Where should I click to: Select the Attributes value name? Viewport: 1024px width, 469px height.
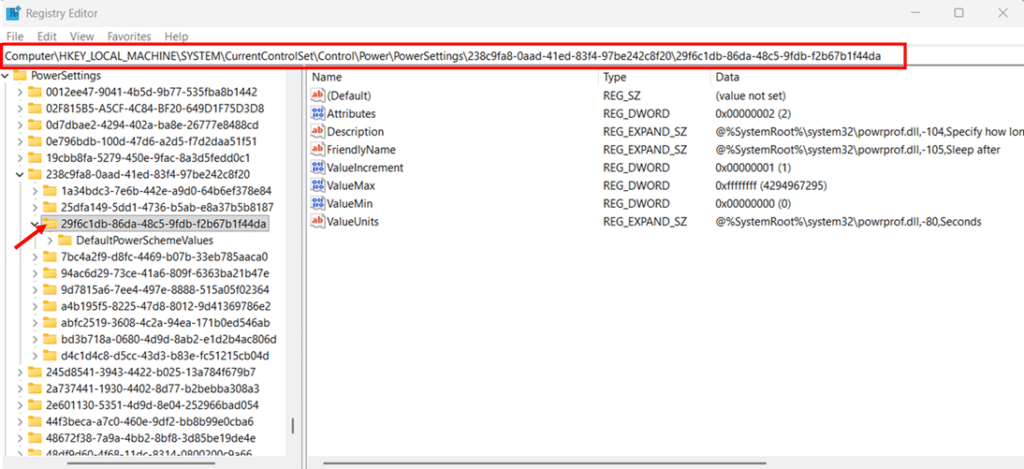click(351, 114)
